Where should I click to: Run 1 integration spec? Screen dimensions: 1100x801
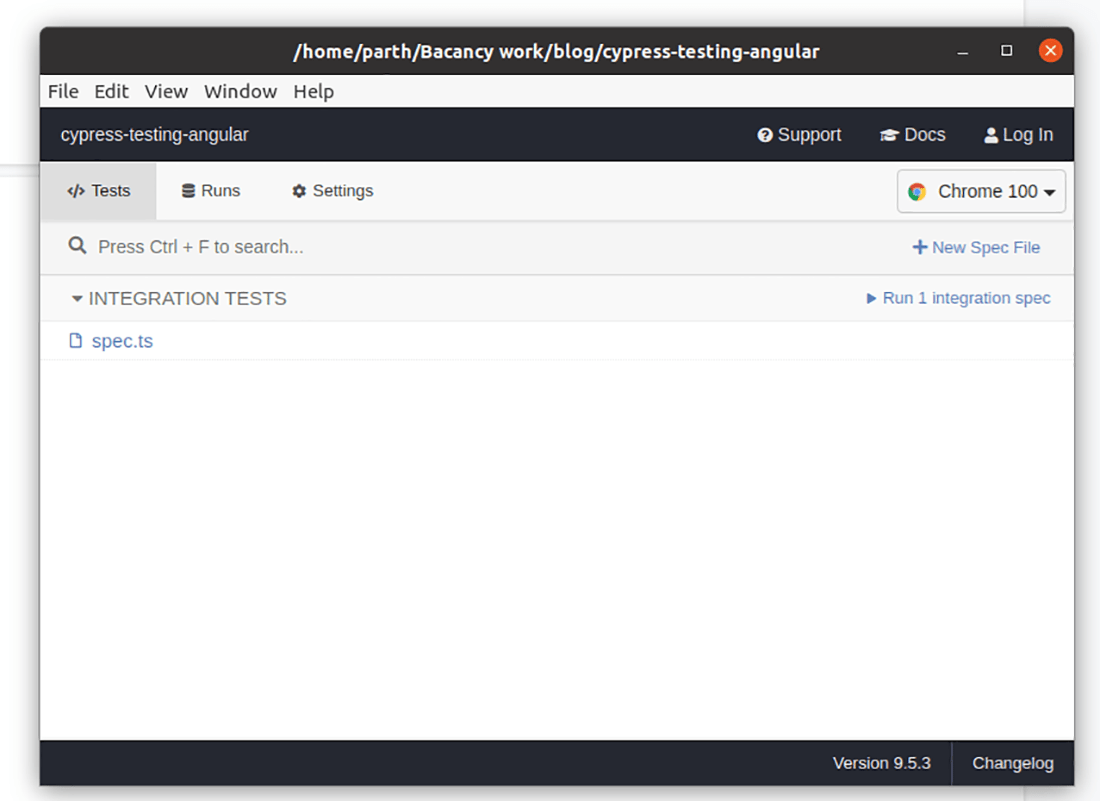tap(958, 298)
